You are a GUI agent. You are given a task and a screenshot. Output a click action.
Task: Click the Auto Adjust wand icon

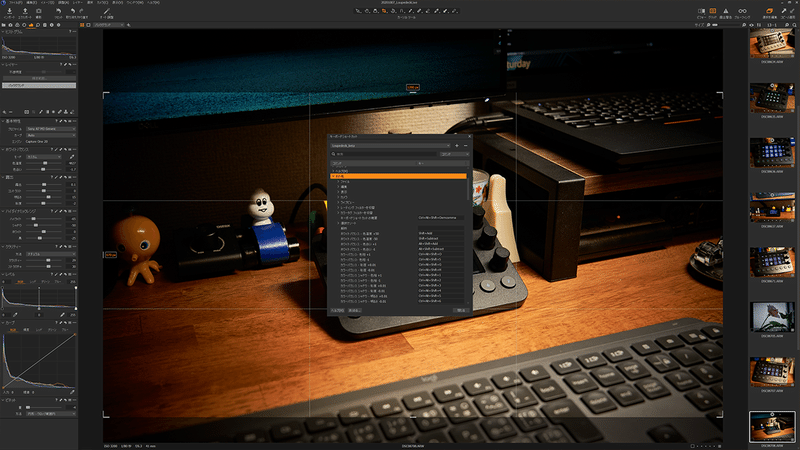(x=106, y=11)
